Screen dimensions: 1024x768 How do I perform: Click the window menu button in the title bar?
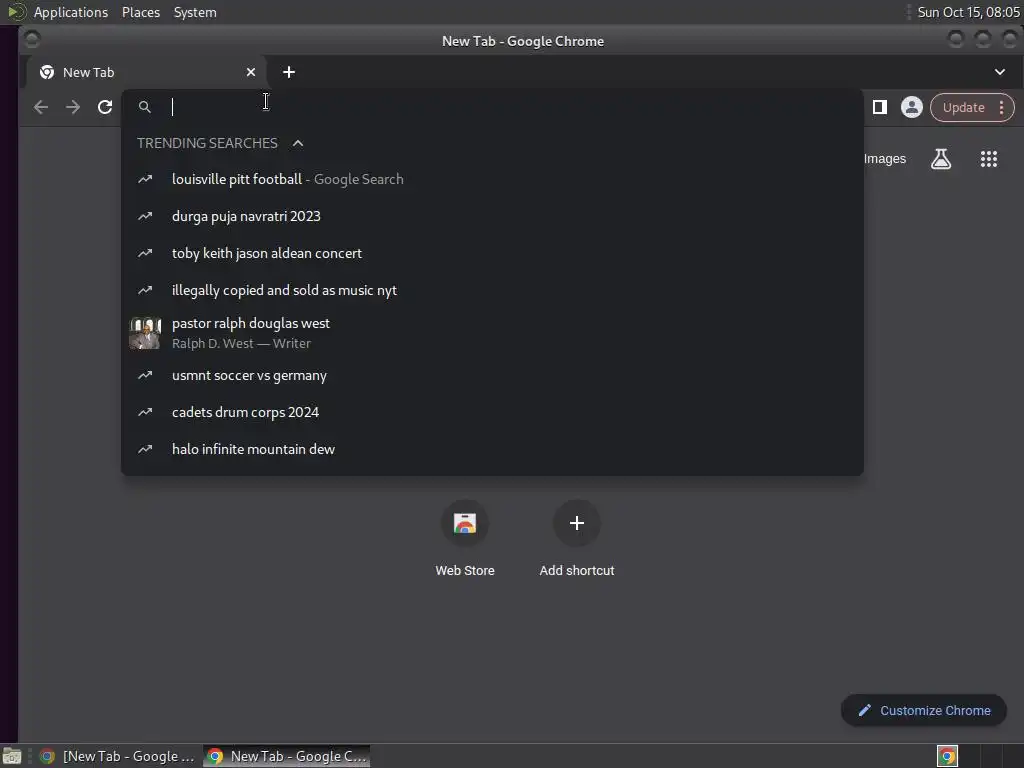tap(31, 40)
